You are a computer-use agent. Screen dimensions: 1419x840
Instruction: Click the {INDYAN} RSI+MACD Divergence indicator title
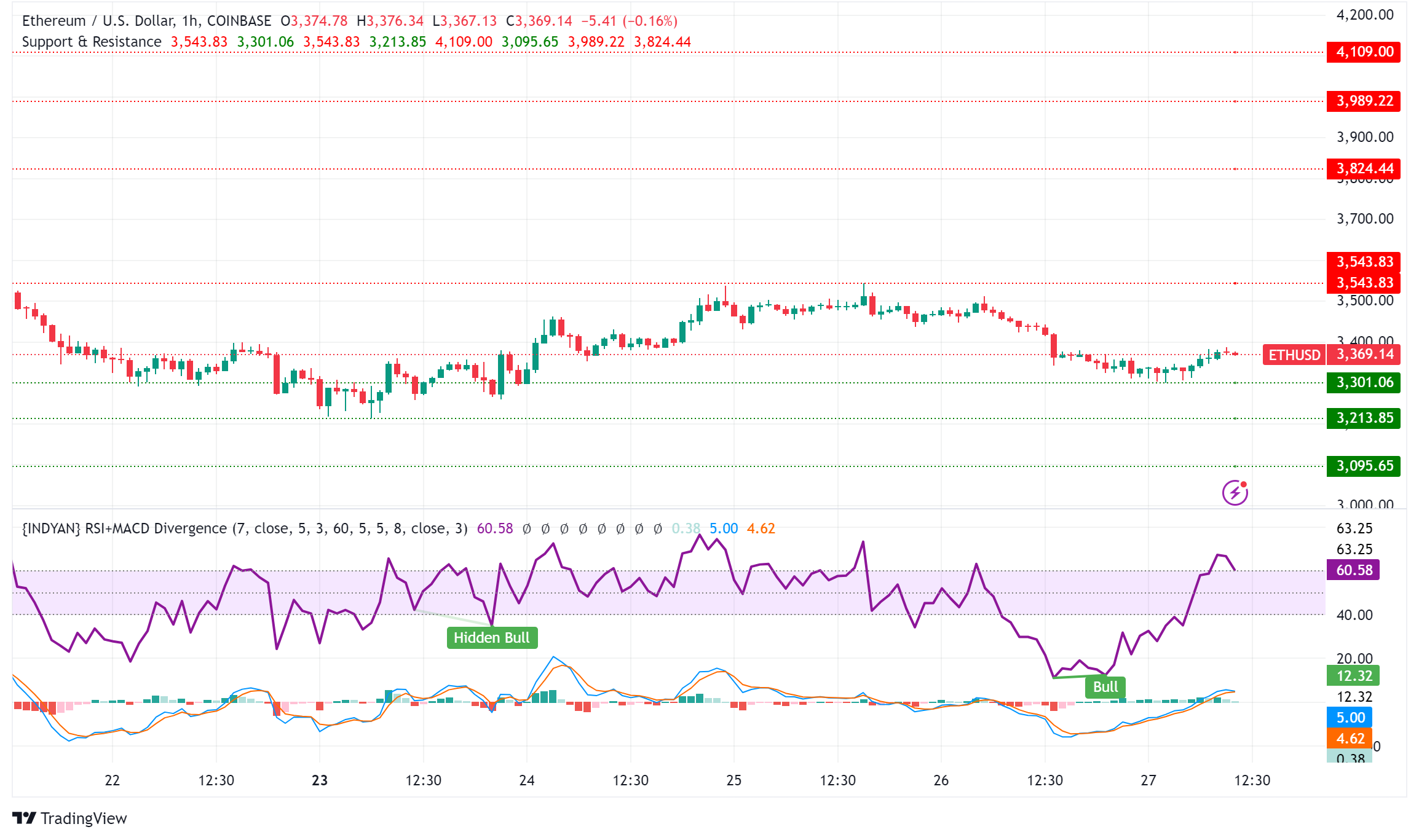(x=245, y=528)
